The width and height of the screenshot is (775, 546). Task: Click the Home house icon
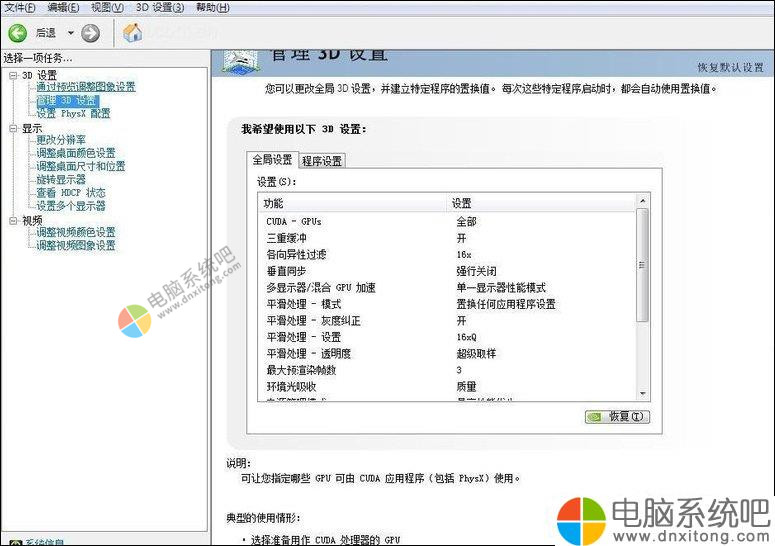click(132, 33)
